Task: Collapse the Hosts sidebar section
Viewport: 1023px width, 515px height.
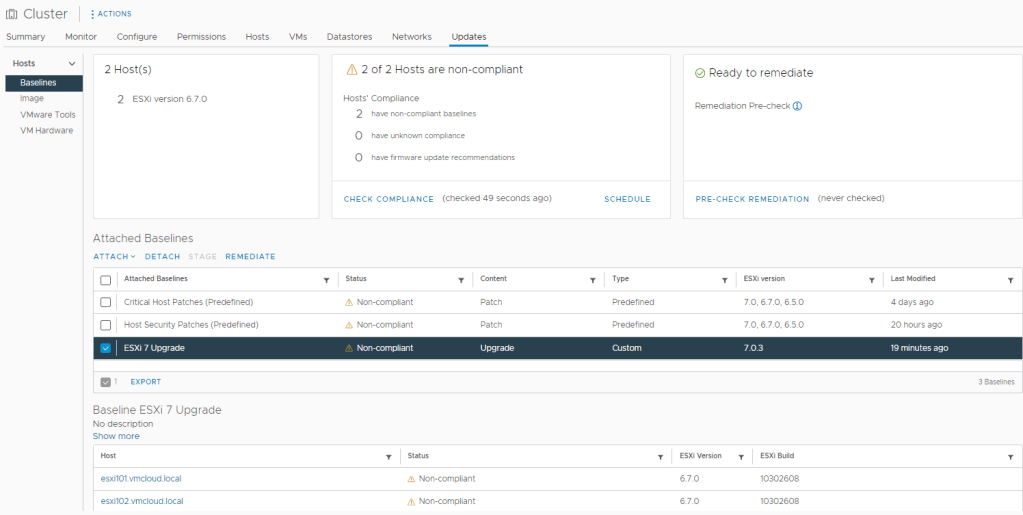Action: pyautogui.click(x=72, y=64)
